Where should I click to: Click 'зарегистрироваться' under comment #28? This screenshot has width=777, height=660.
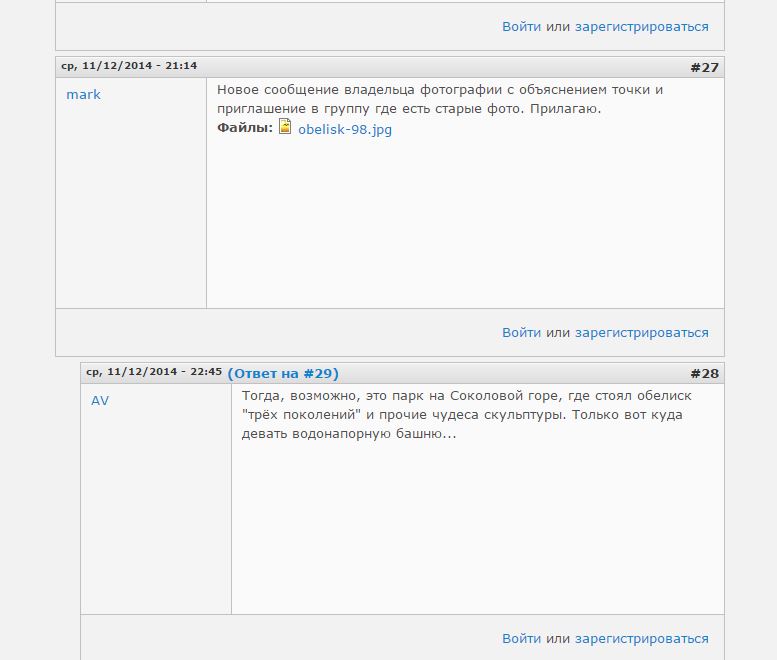pyautogui.click(x=642, y=639)
